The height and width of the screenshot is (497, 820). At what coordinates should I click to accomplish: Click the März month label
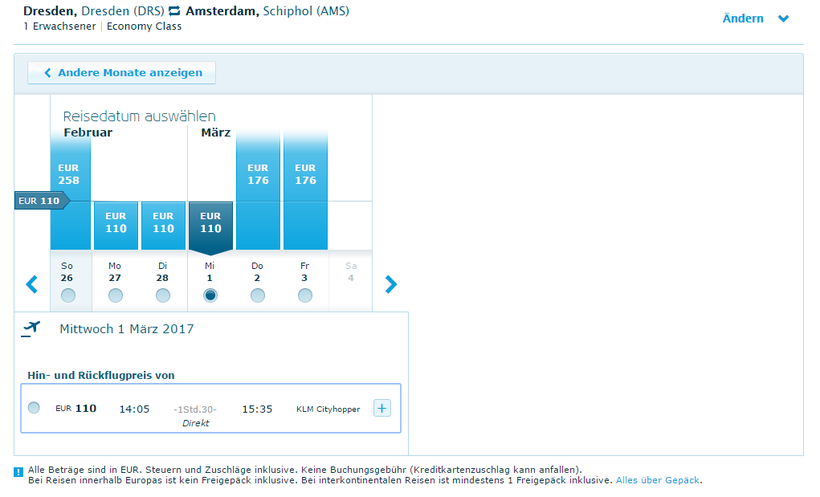coord(215,132)
